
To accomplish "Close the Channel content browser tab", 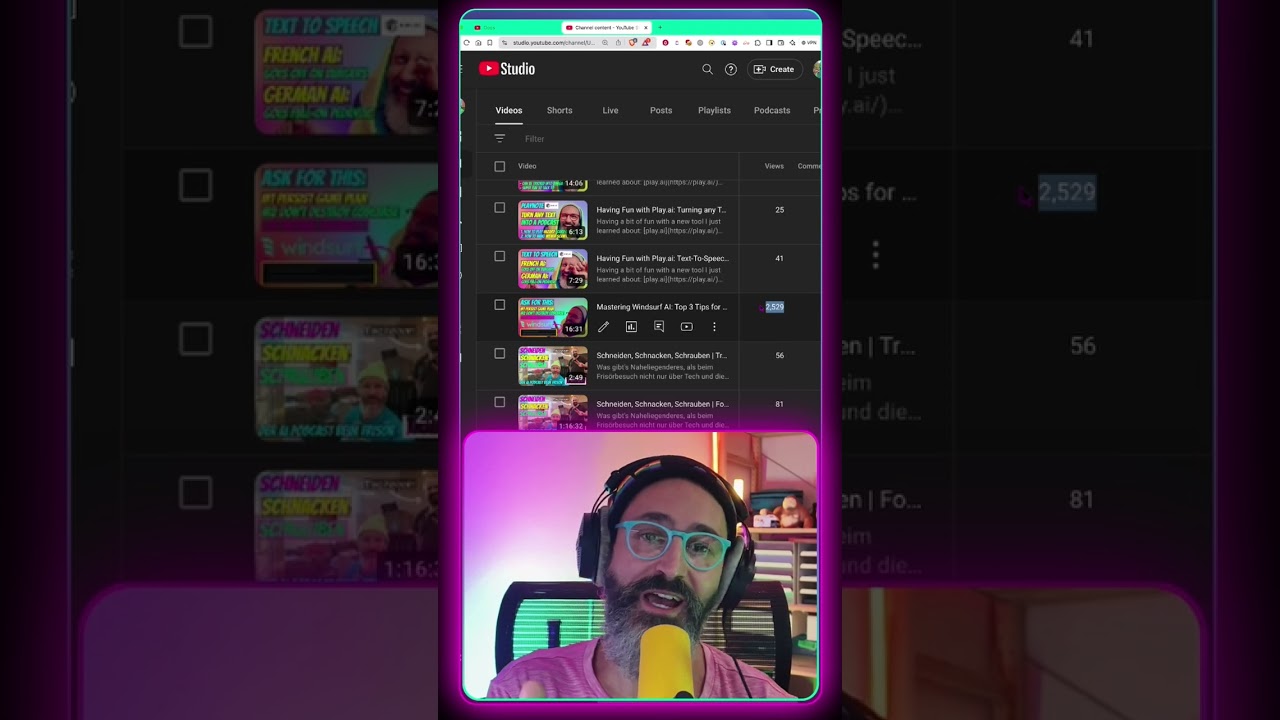I will (x=646, y=27).
